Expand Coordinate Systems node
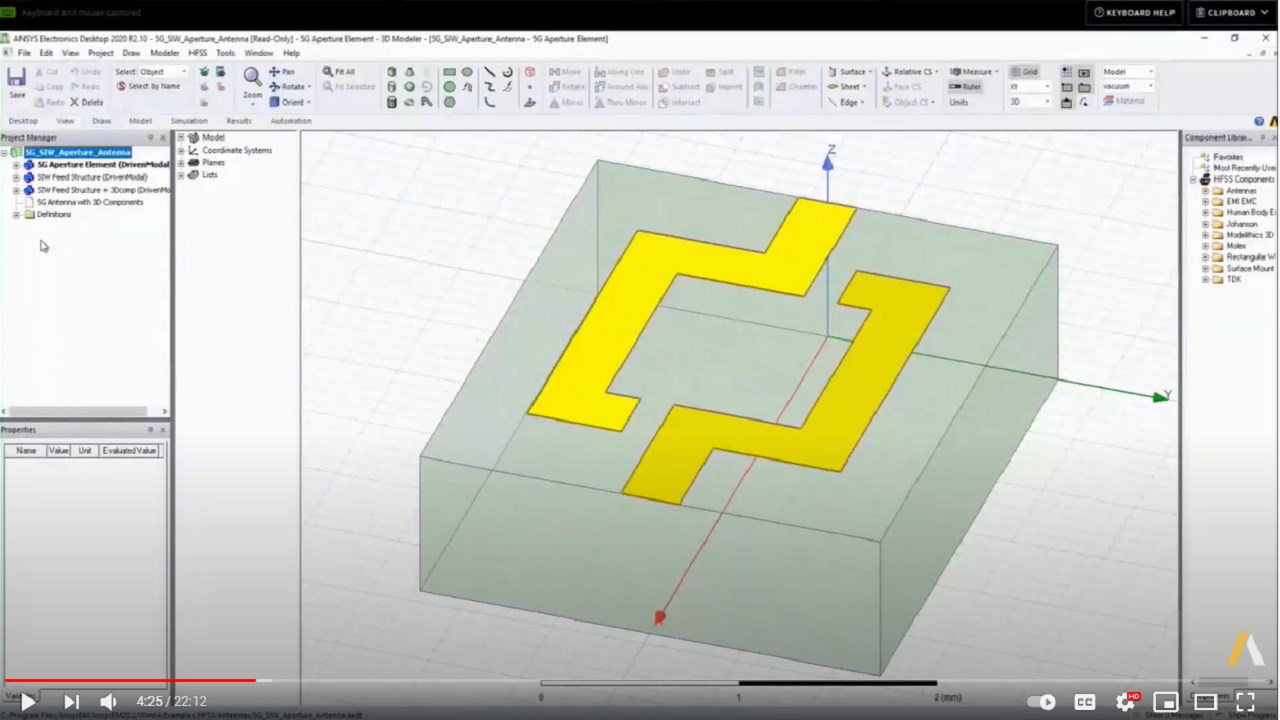The image size is (1280, 720). [181, 150]
